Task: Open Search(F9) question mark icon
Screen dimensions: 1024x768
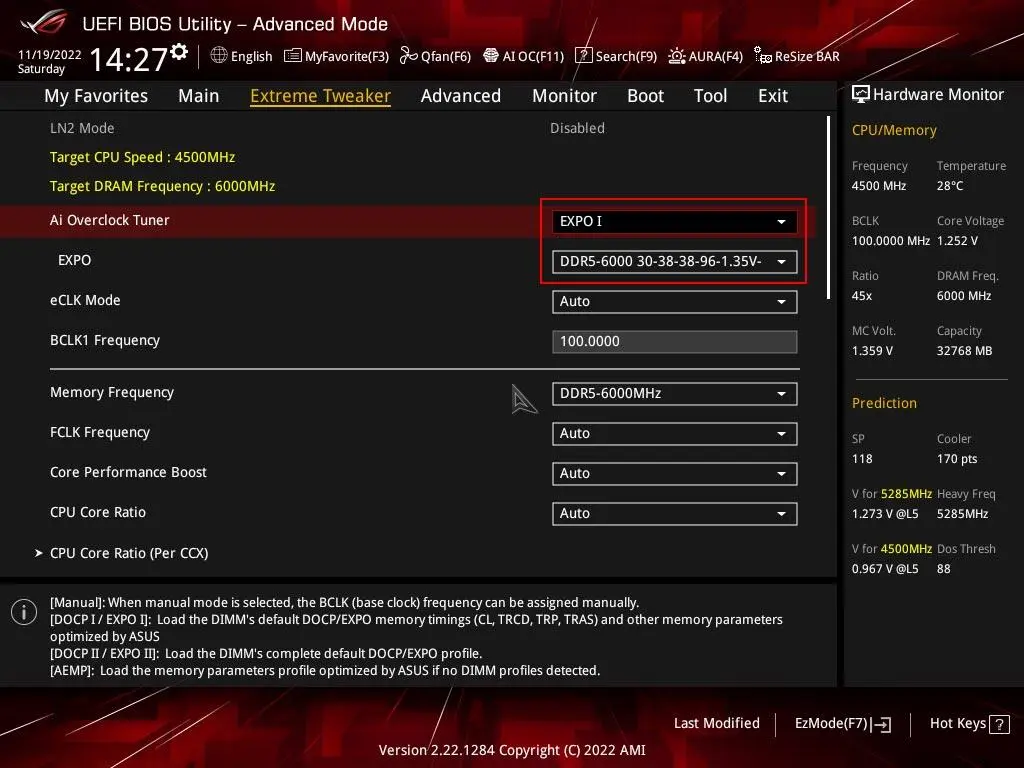Action: (x=583, y=56)
